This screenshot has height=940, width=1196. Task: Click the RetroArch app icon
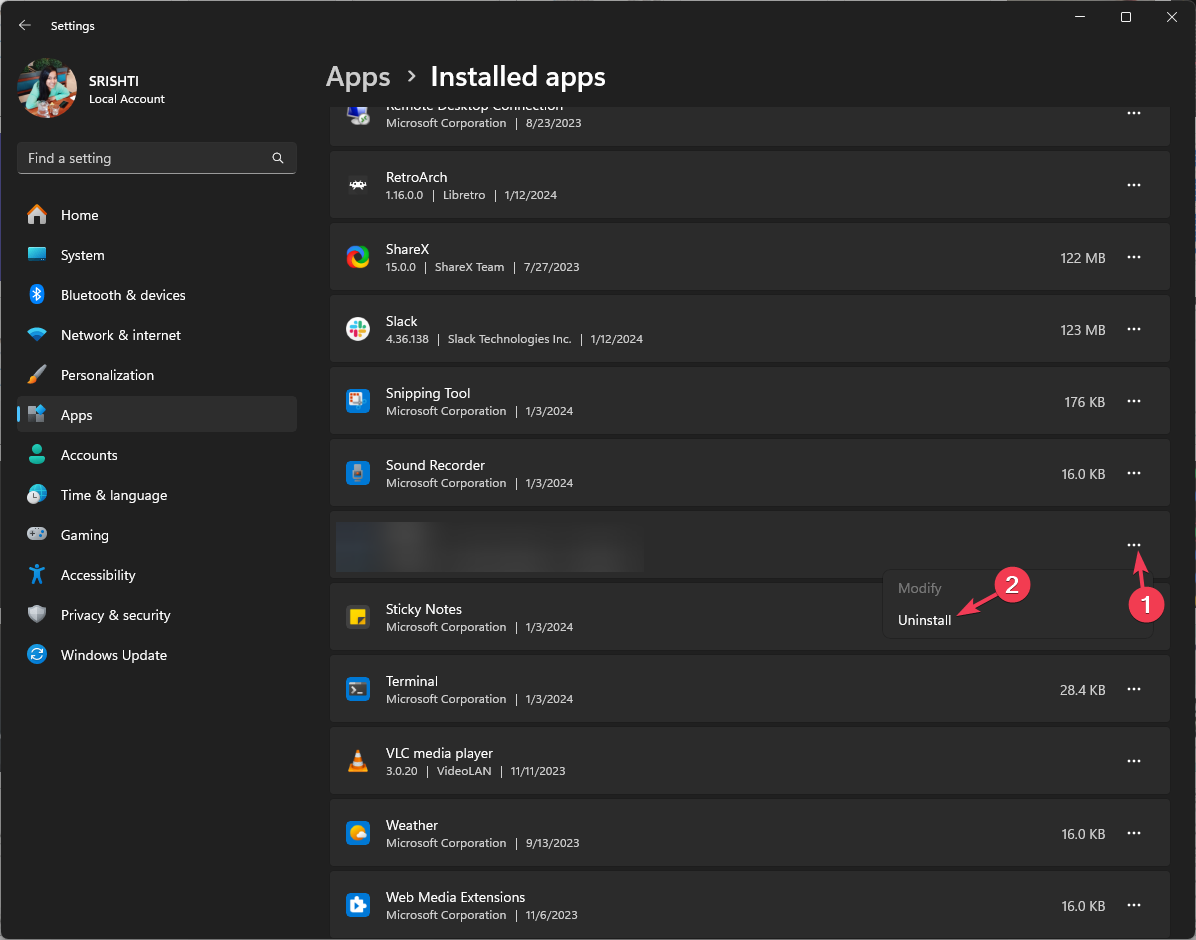358,185
